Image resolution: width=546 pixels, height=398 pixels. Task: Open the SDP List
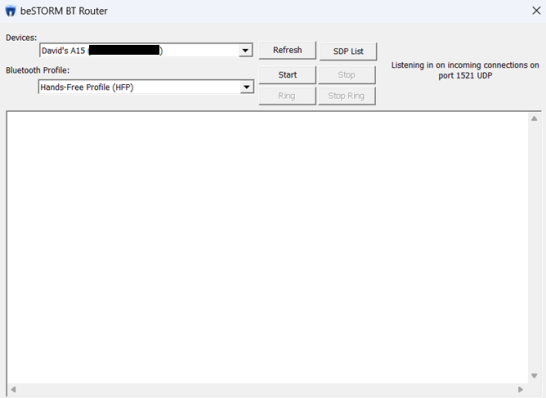tap(348, 51)
